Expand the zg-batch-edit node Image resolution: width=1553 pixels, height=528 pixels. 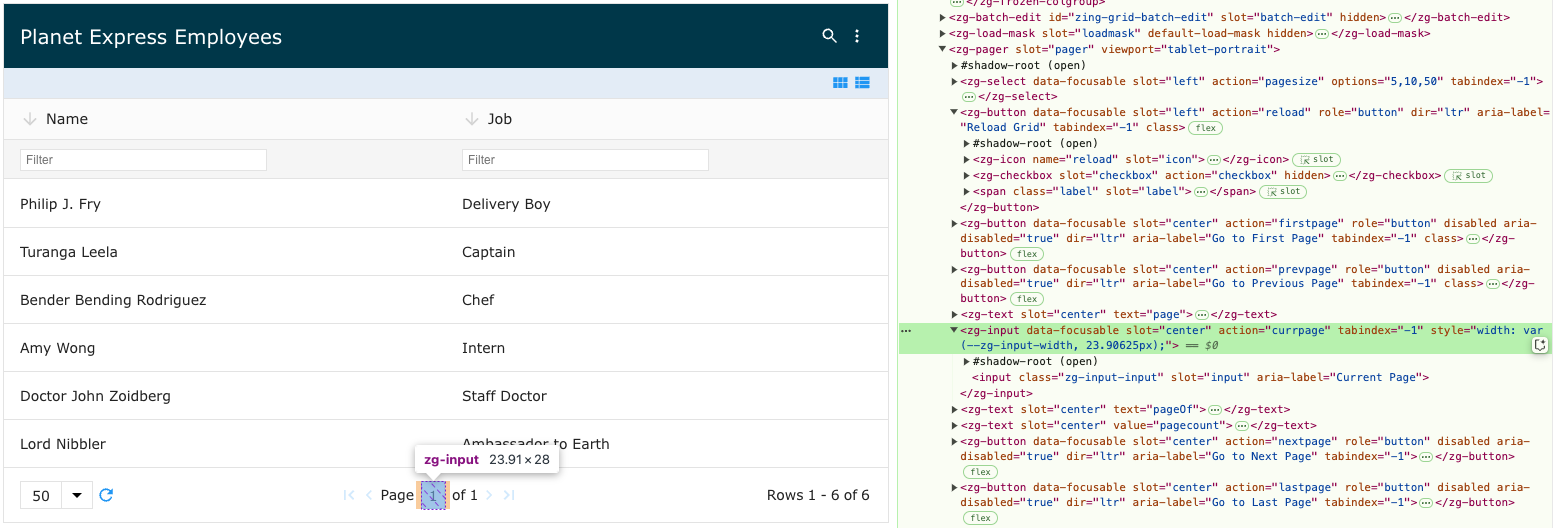(942, 18)
